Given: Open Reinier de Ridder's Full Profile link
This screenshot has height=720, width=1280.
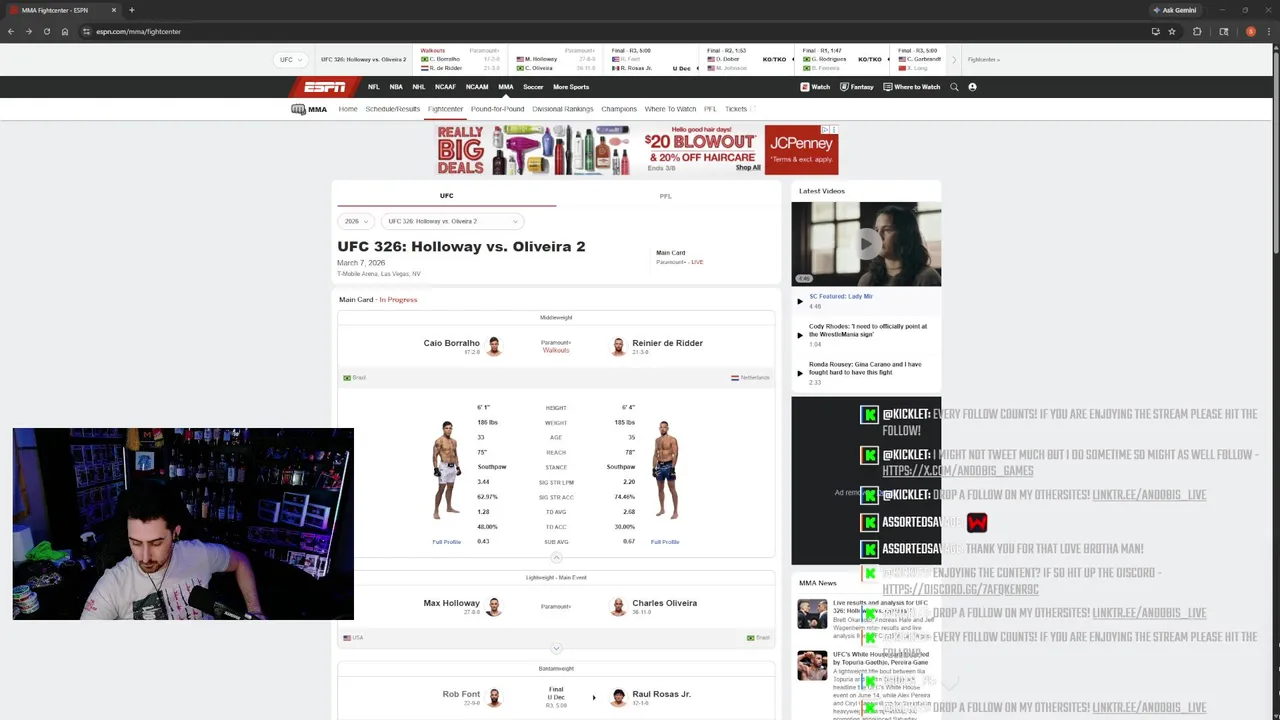Looking at the screenshot, I should pos(665,542).
